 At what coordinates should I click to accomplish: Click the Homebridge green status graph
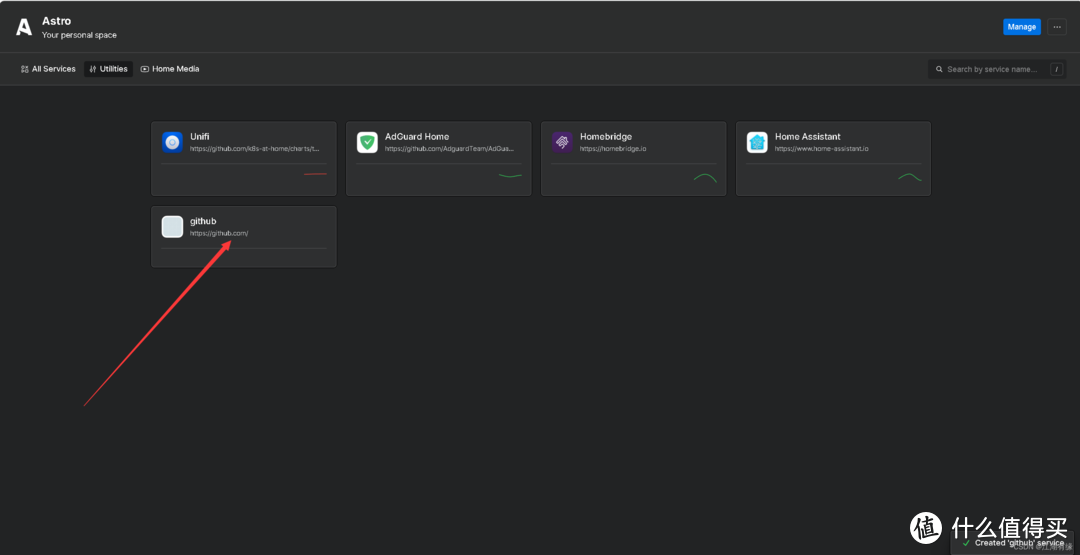point(705,177)
